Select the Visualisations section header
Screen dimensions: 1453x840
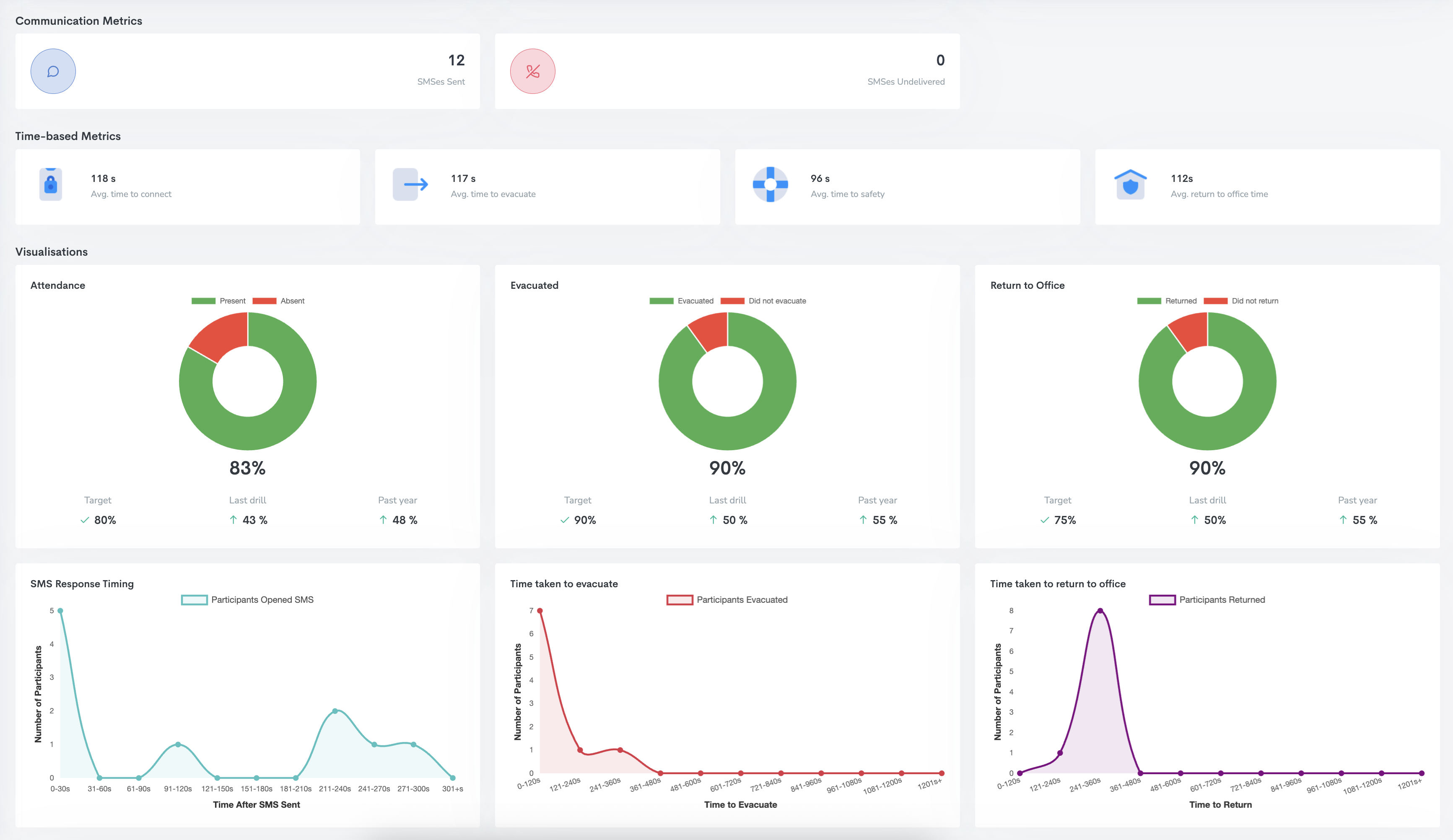pyautogui.click(x=51, y=251)
